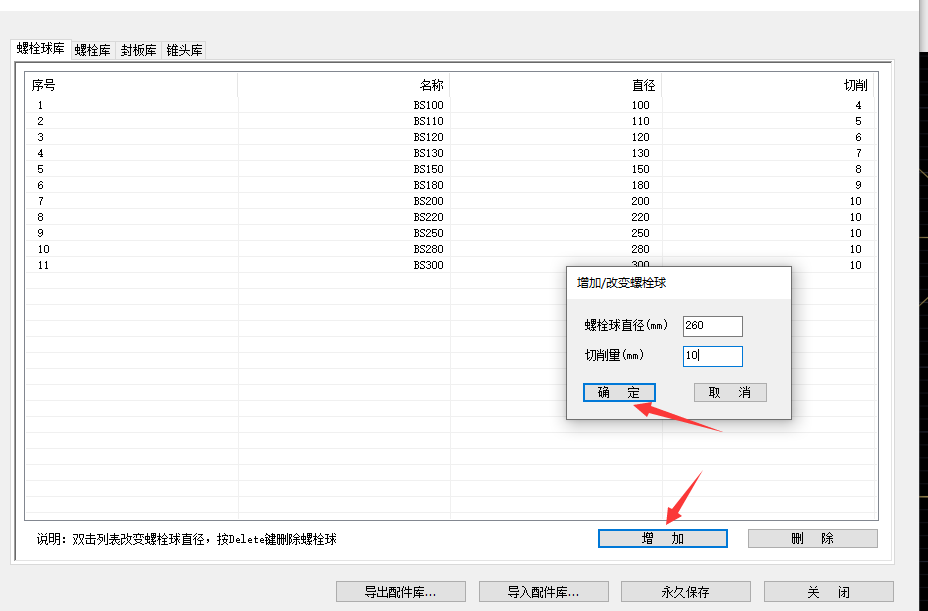Click cutting value 4 in BS100 row
The width and height of the screenshot is (928, 611).
pyautogui.click(x=858, y=105)
